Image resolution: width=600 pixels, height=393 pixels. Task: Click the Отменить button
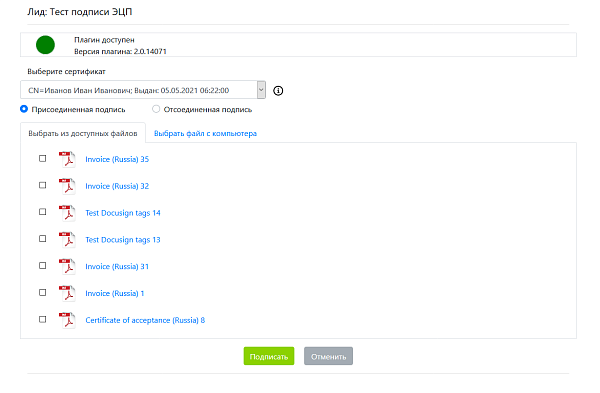pos(328,356)
